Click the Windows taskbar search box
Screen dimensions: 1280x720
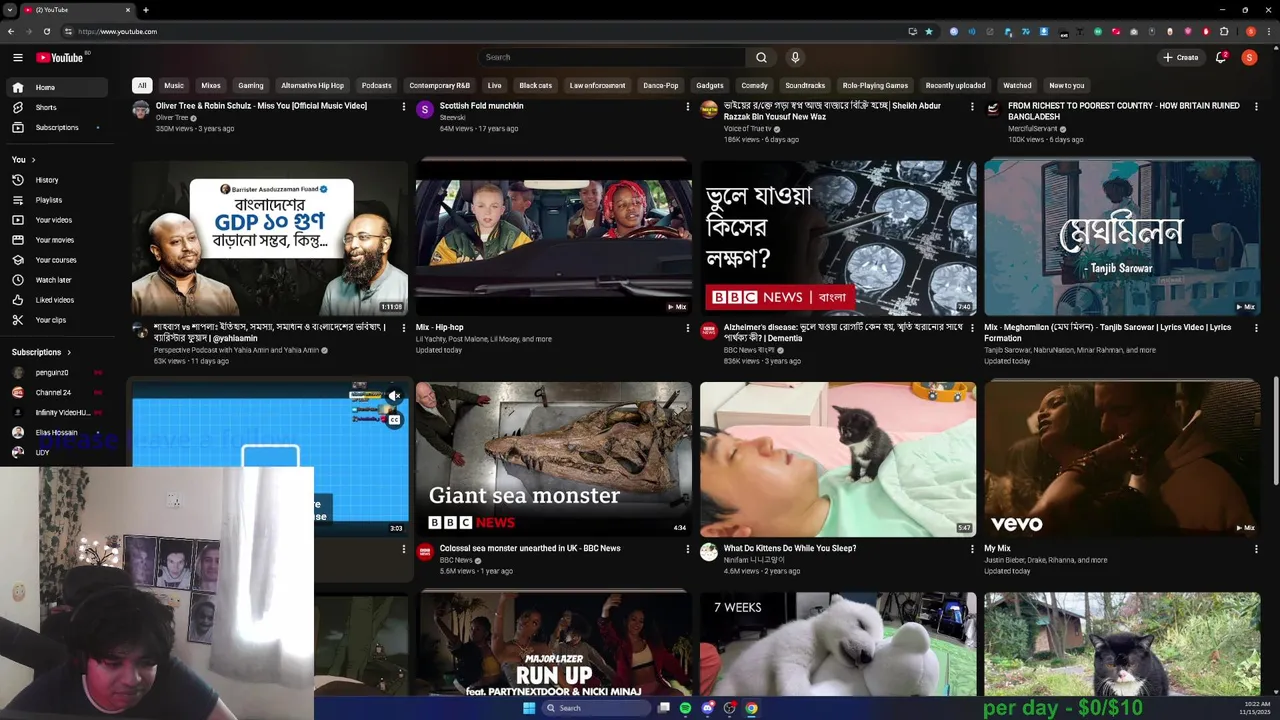596,708
